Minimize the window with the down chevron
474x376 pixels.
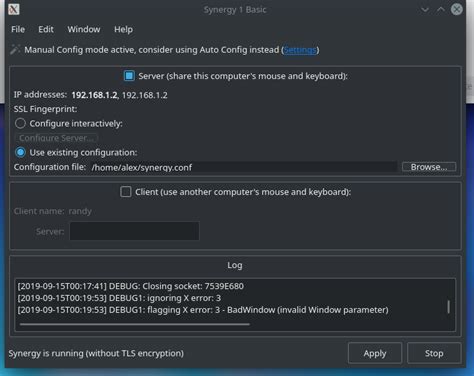(x=425, y=10)
